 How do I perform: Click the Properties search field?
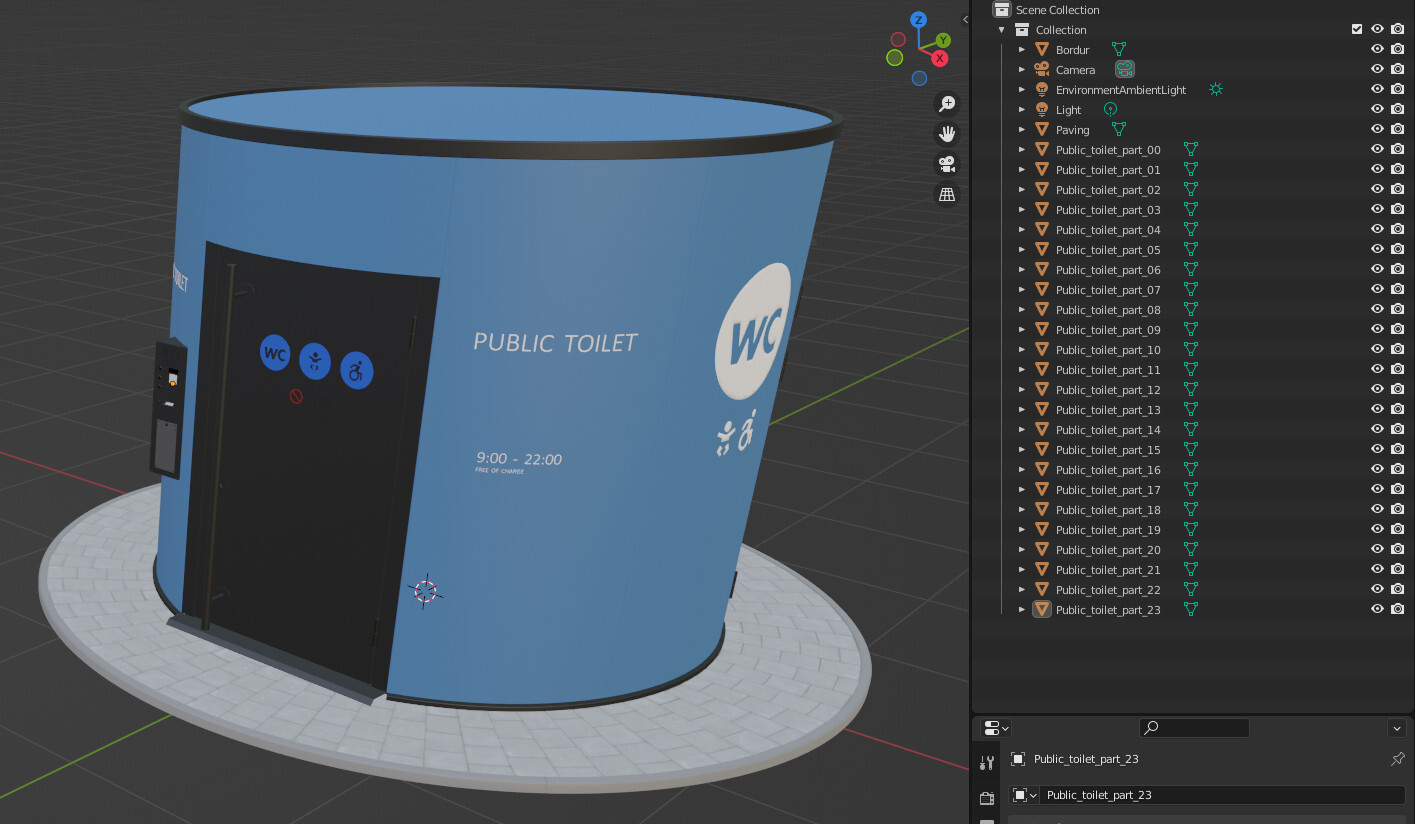pyautogui.click(x=1194, y=728)
